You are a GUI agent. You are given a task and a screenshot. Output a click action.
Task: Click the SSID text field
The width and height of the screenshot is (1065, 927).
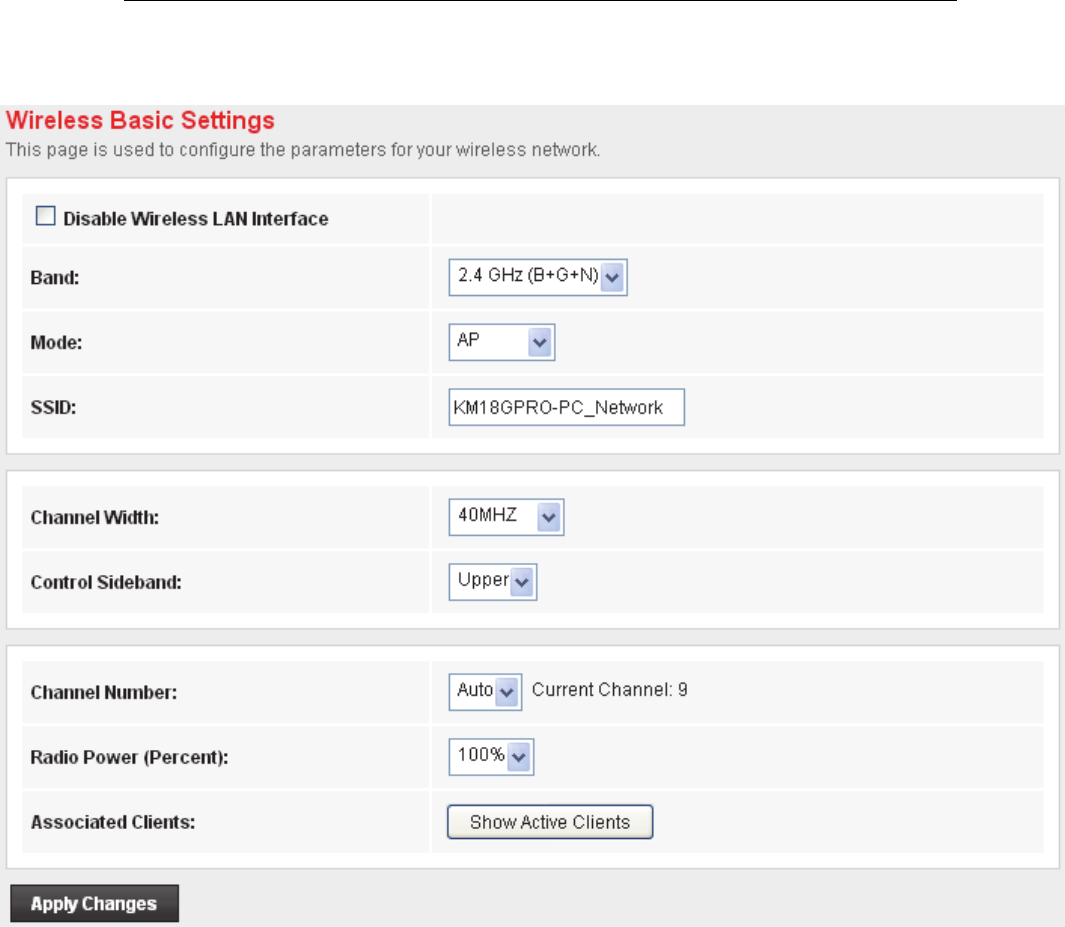pos(566,408)
